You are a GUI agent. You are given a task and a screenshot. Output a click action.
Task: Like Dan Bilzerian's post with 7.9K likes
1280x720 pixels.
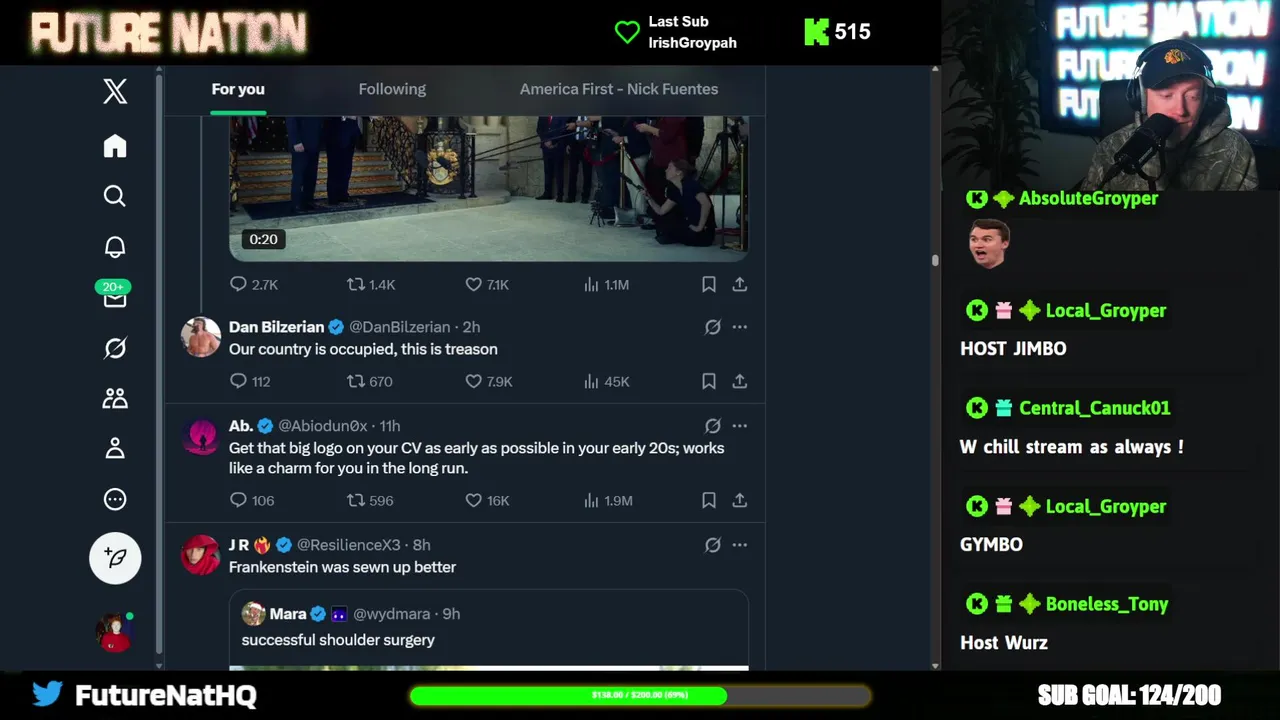tap(489, 381)
